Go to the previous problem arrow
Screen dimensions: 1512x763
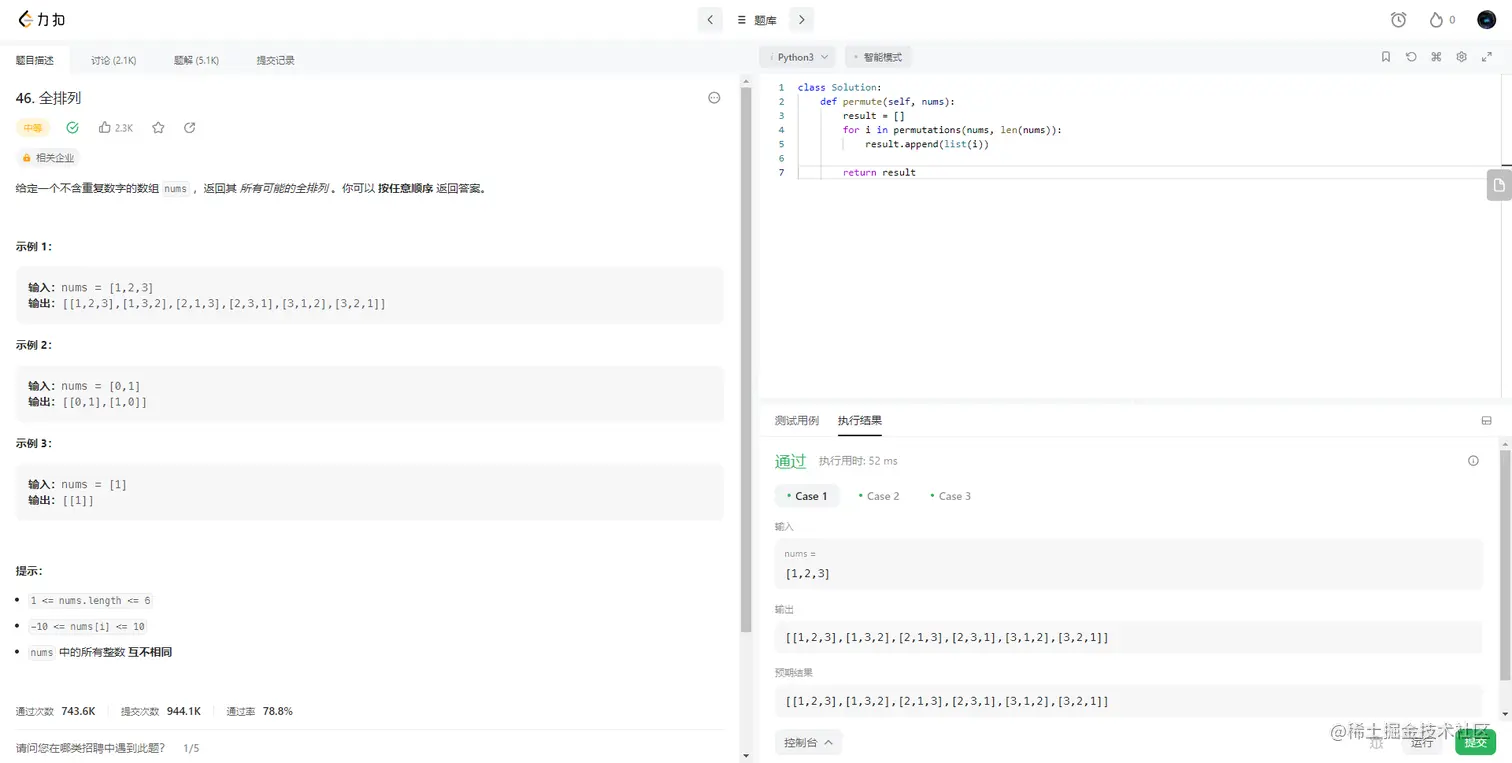click(710, 20)
